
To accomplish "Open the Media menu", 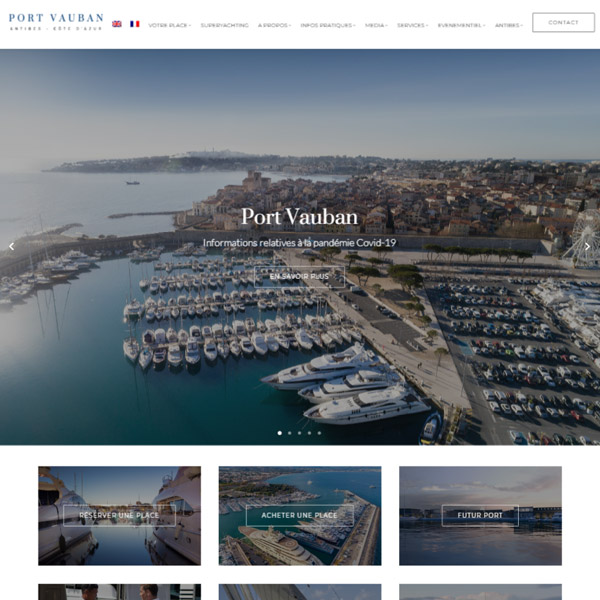I will tap(376, 25).
